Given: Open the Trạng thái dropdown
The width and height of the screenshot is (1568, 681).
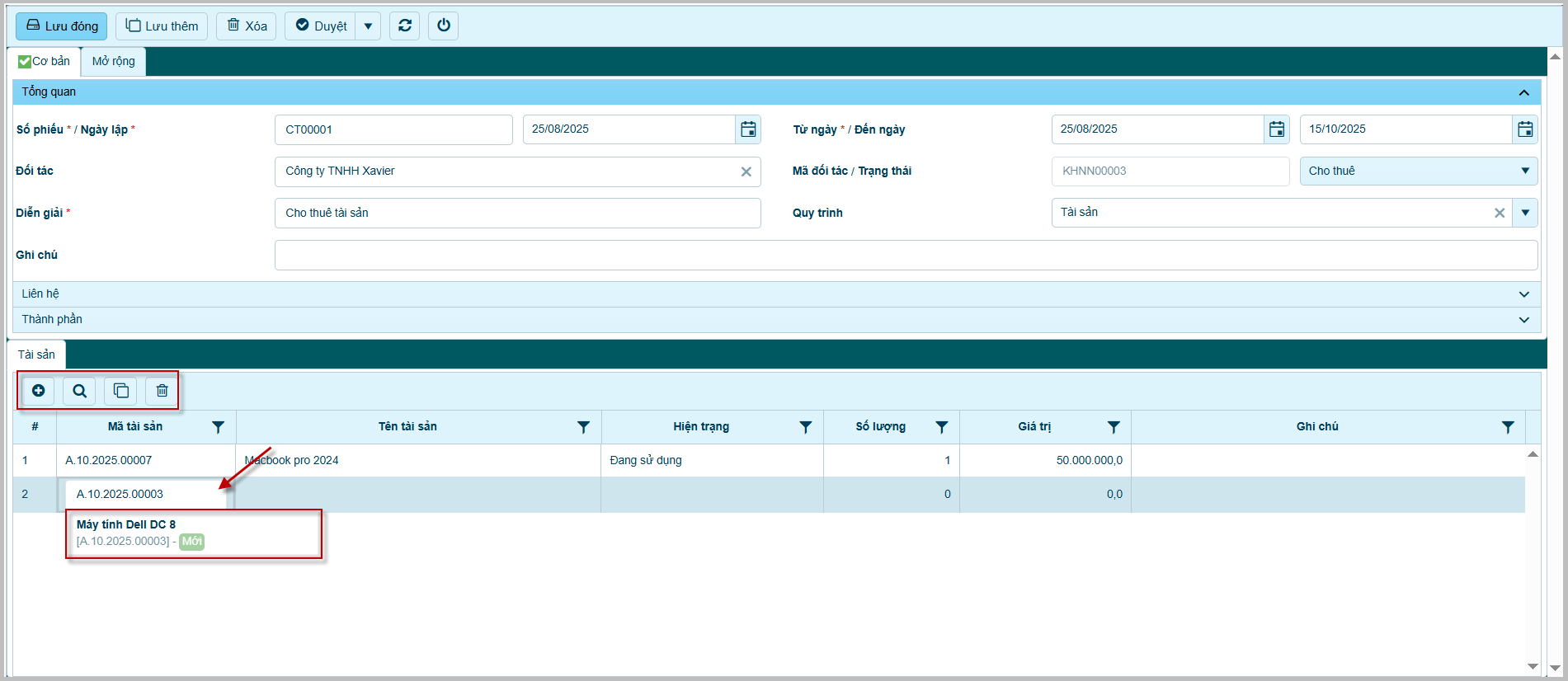Looking at the screenshot, I should 1524,171.
